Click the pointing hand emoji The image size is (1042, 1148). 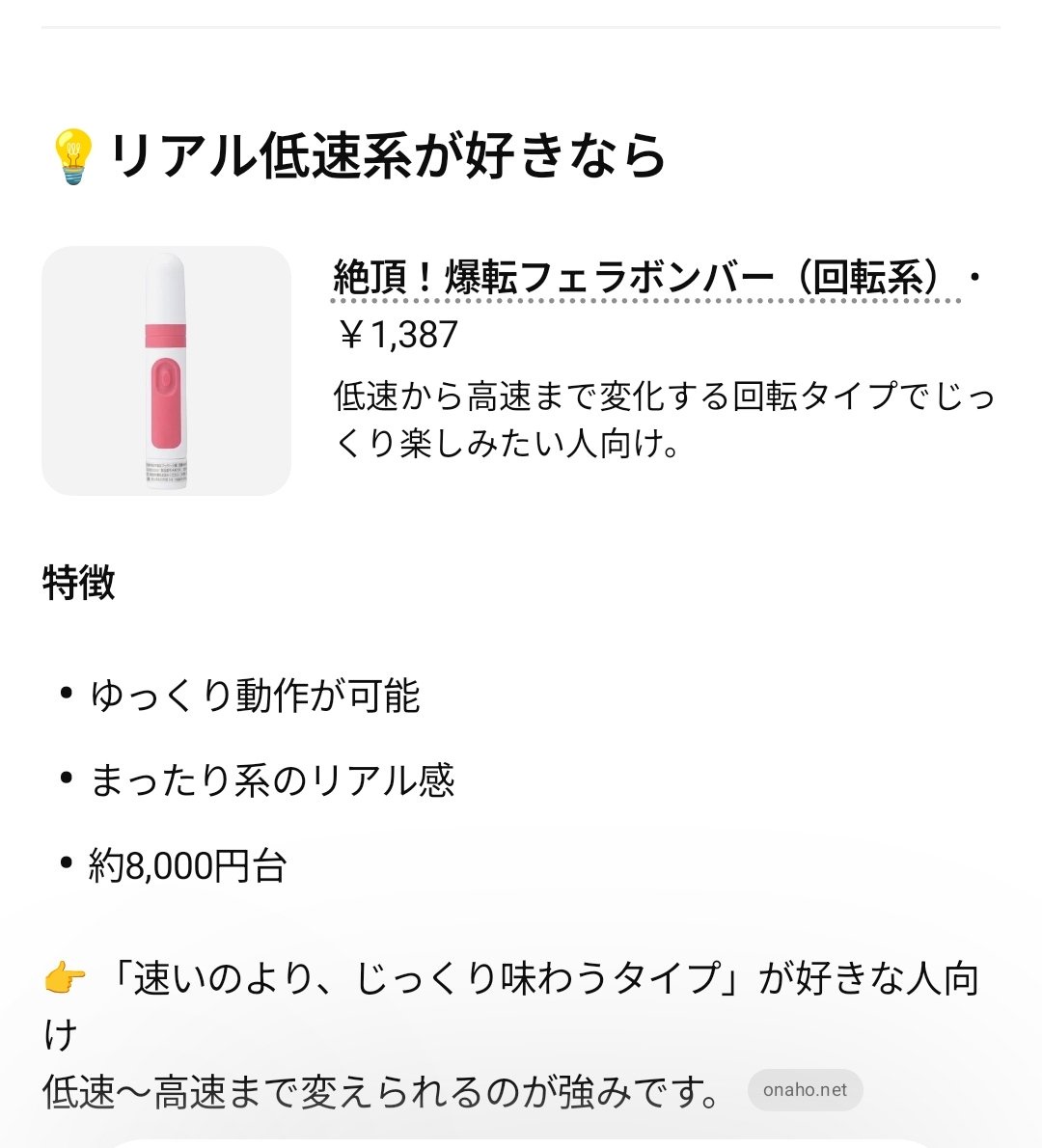coord(65,979)
